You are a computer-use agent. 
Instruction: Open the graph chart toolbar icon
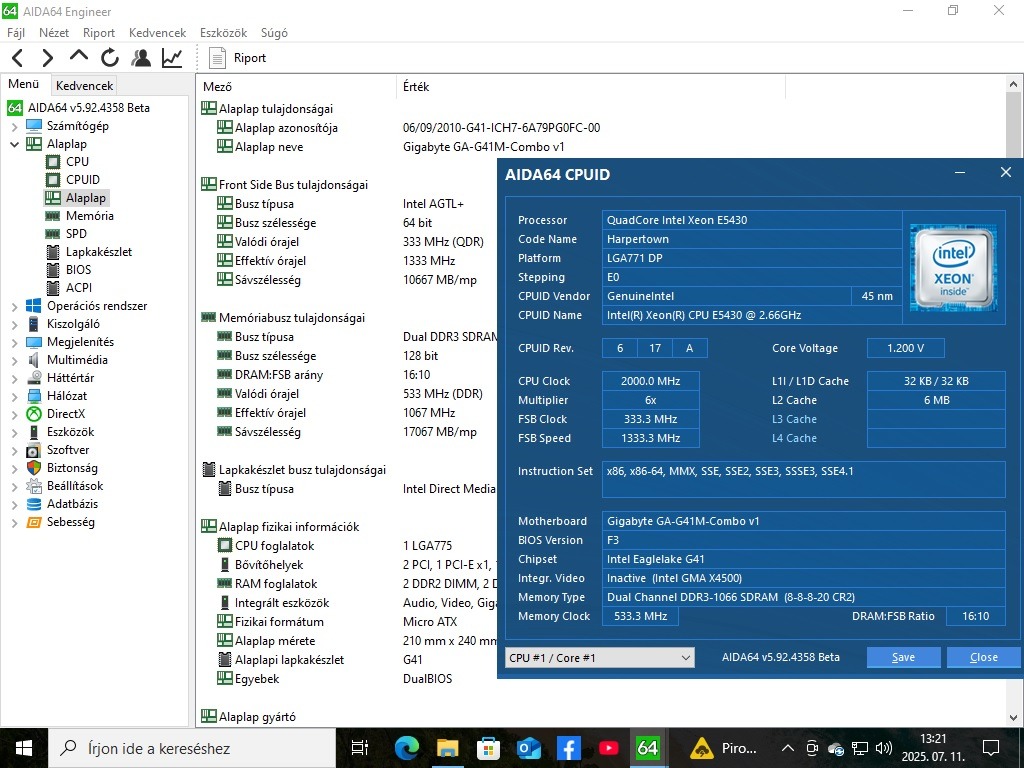172,58
